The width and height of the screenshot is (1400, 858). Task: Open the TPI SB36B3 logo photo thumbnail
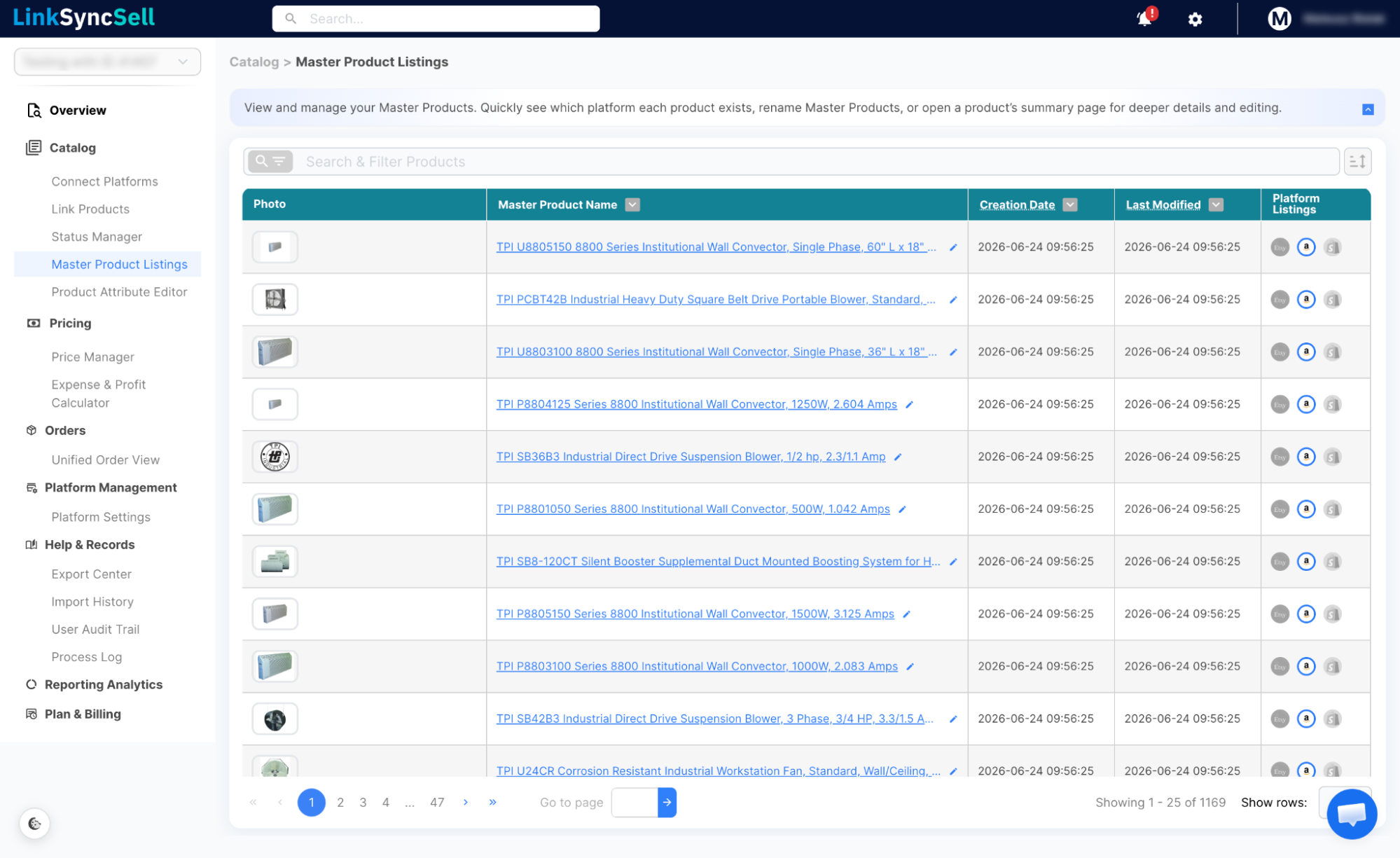click(275, 457)
